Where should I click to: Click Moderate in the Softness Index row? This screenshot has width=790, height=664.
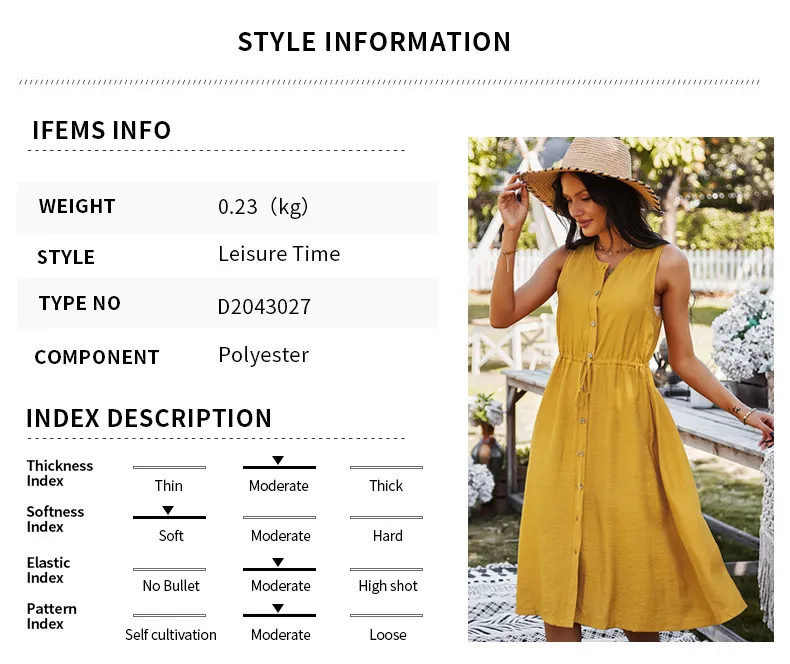click(x=280, y=536)
